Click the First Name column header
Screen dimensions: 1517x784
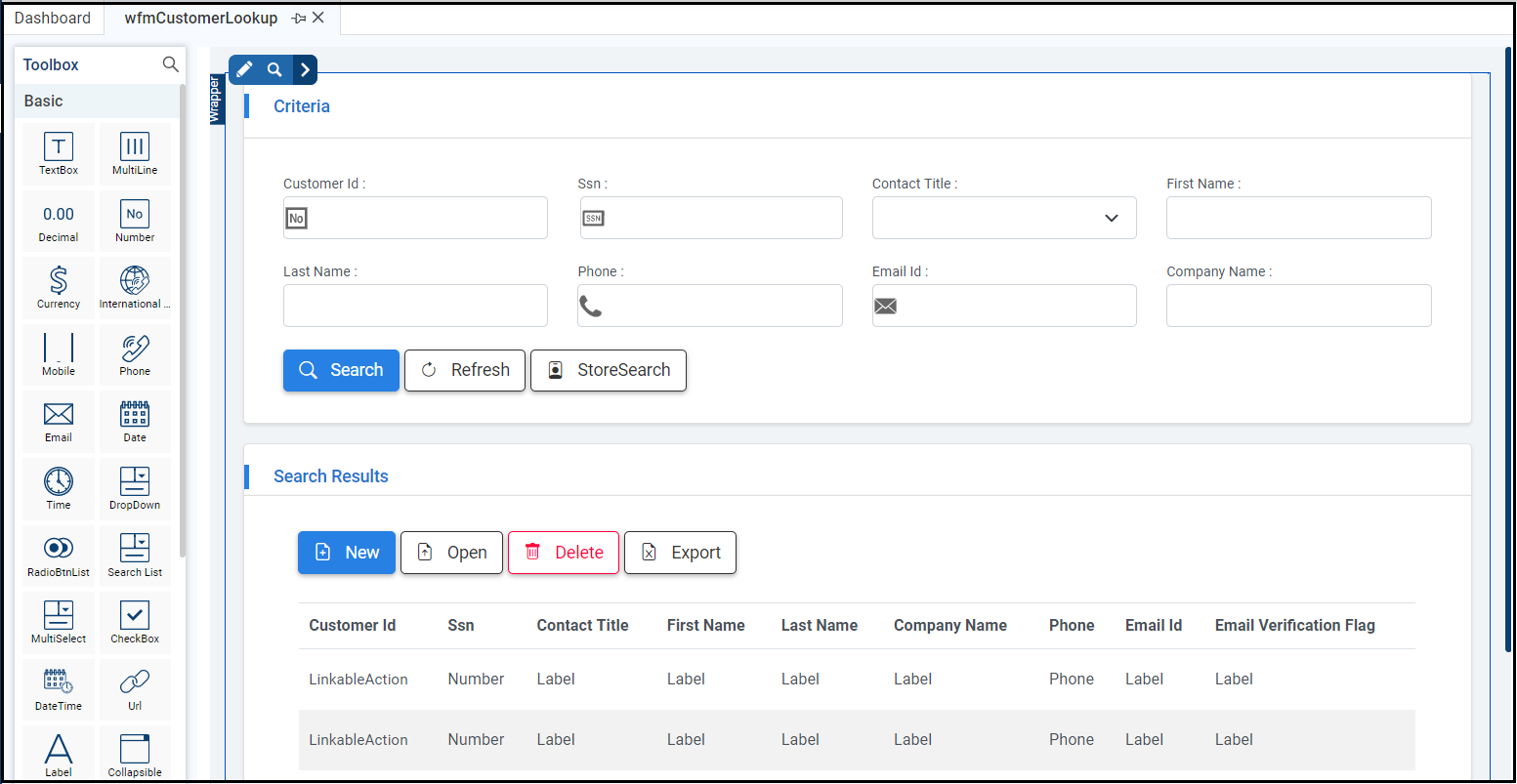pyautogui.click(x=706, y=626)
